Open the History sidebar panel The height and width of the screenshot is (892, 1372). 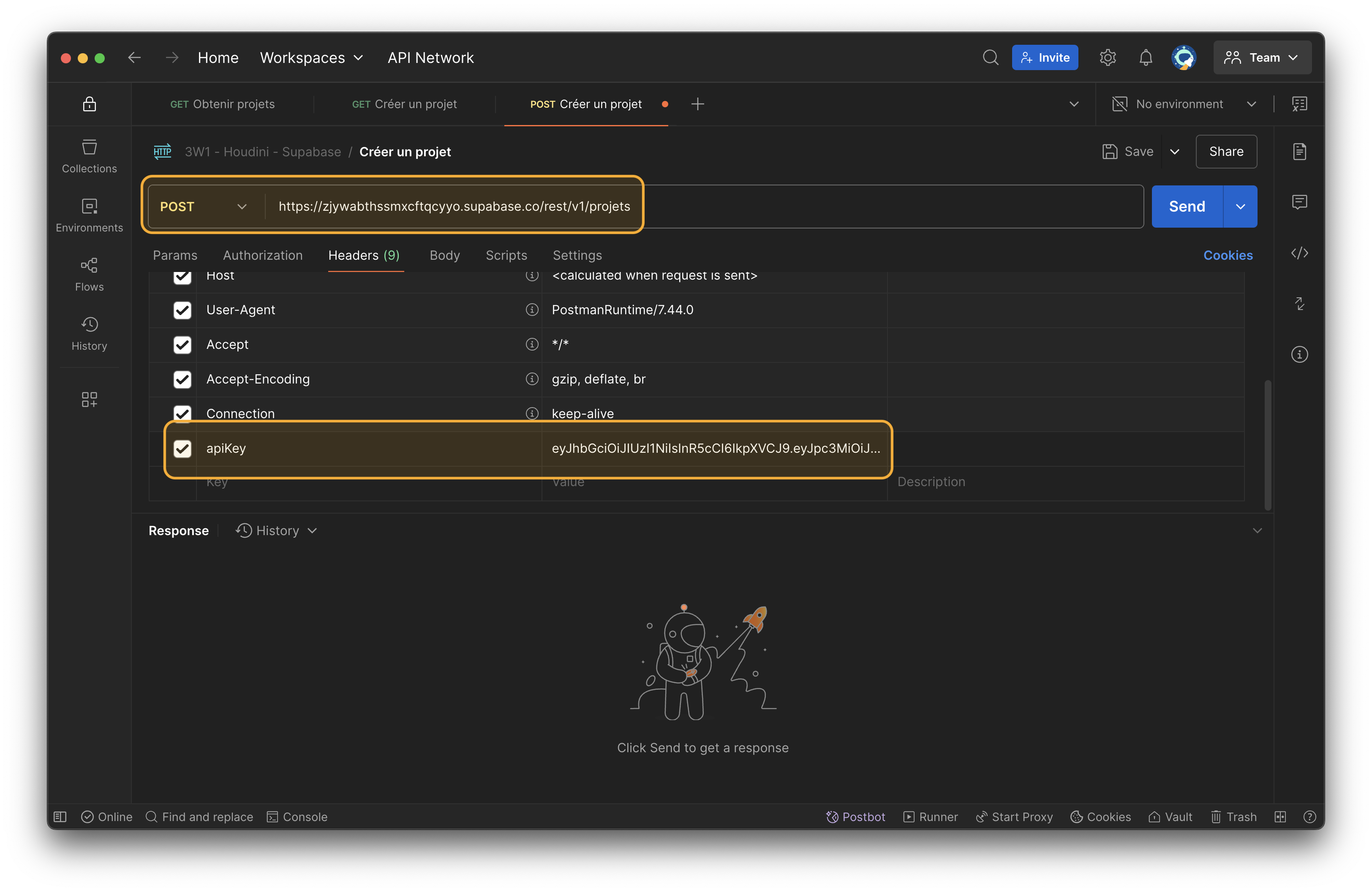[x=90, y=334]
